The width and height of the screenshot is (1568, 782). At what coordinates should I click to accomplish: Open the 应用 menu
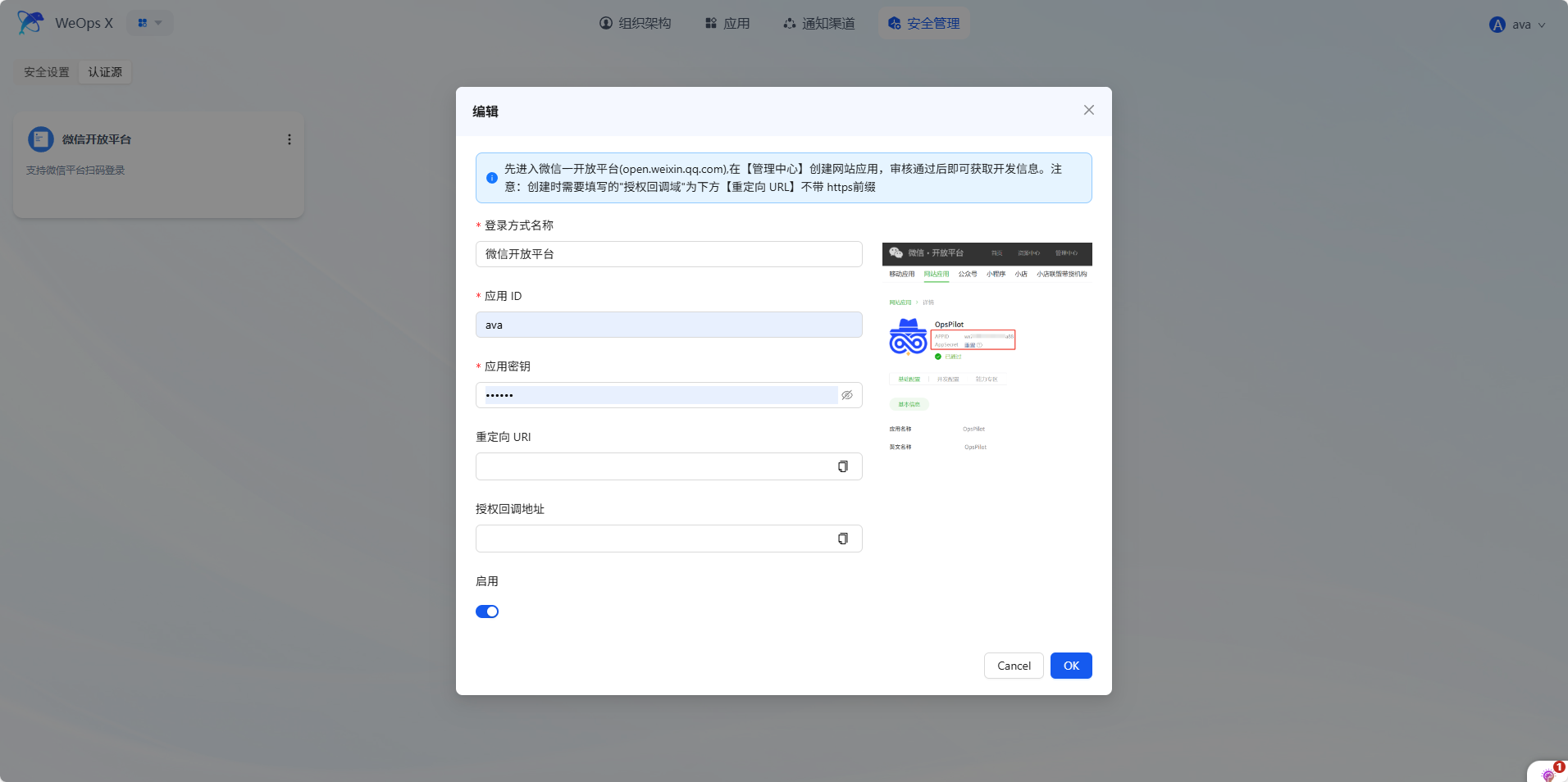pos(727,23)
